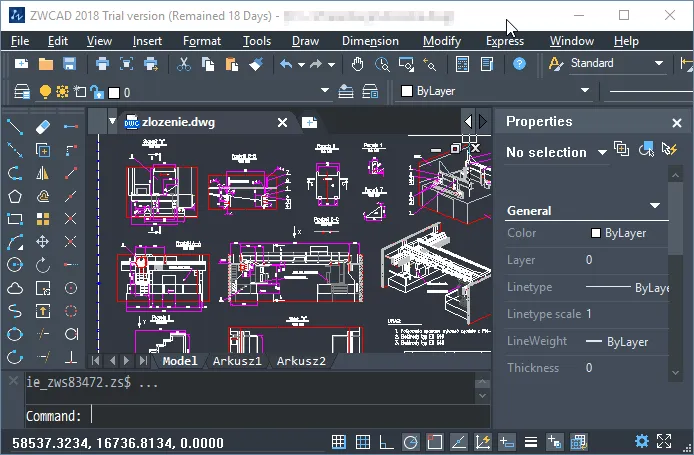
Task: Toggle Object Snap in status bar
Action: point(435,441)
